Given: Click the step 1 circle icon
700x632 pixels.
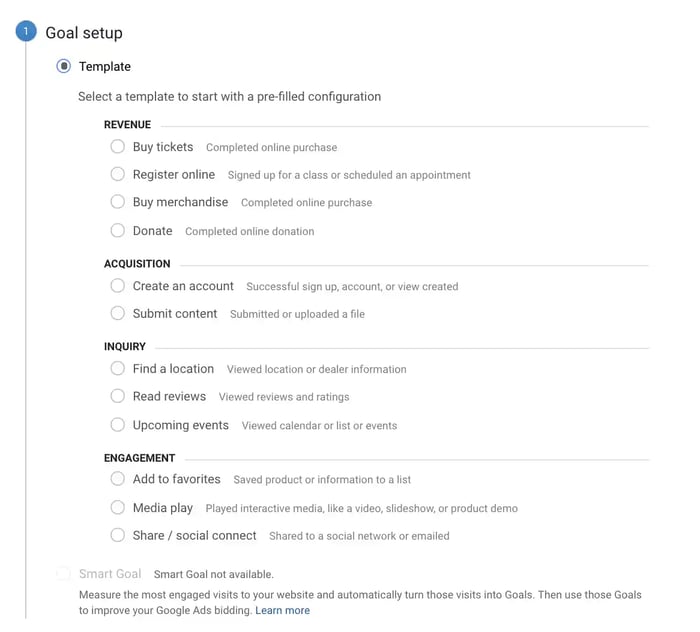Looking at the screenshot, I should point(26,32).
